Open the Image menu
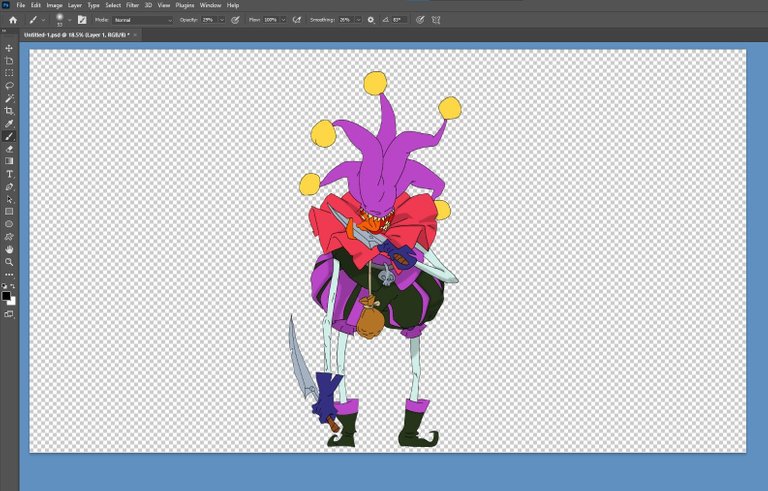This screenshot has height=491, width=768. click(54, 5)
